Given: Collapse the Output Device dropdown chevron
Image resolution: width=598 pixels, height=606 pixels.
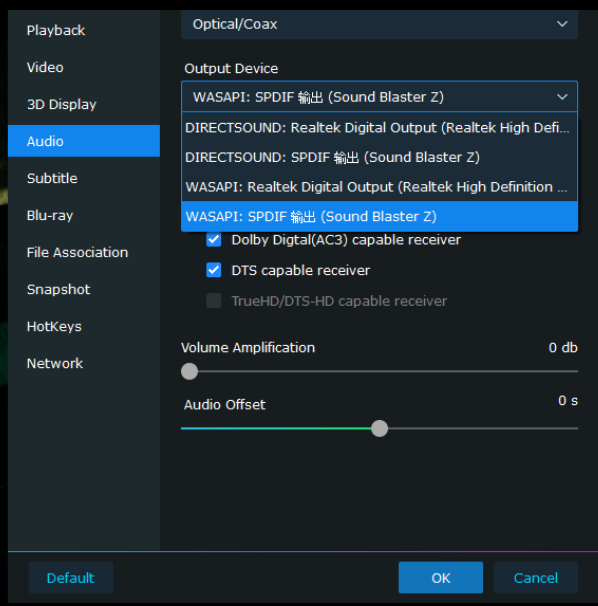Looking at the screenshot, I should click(562, 97).
